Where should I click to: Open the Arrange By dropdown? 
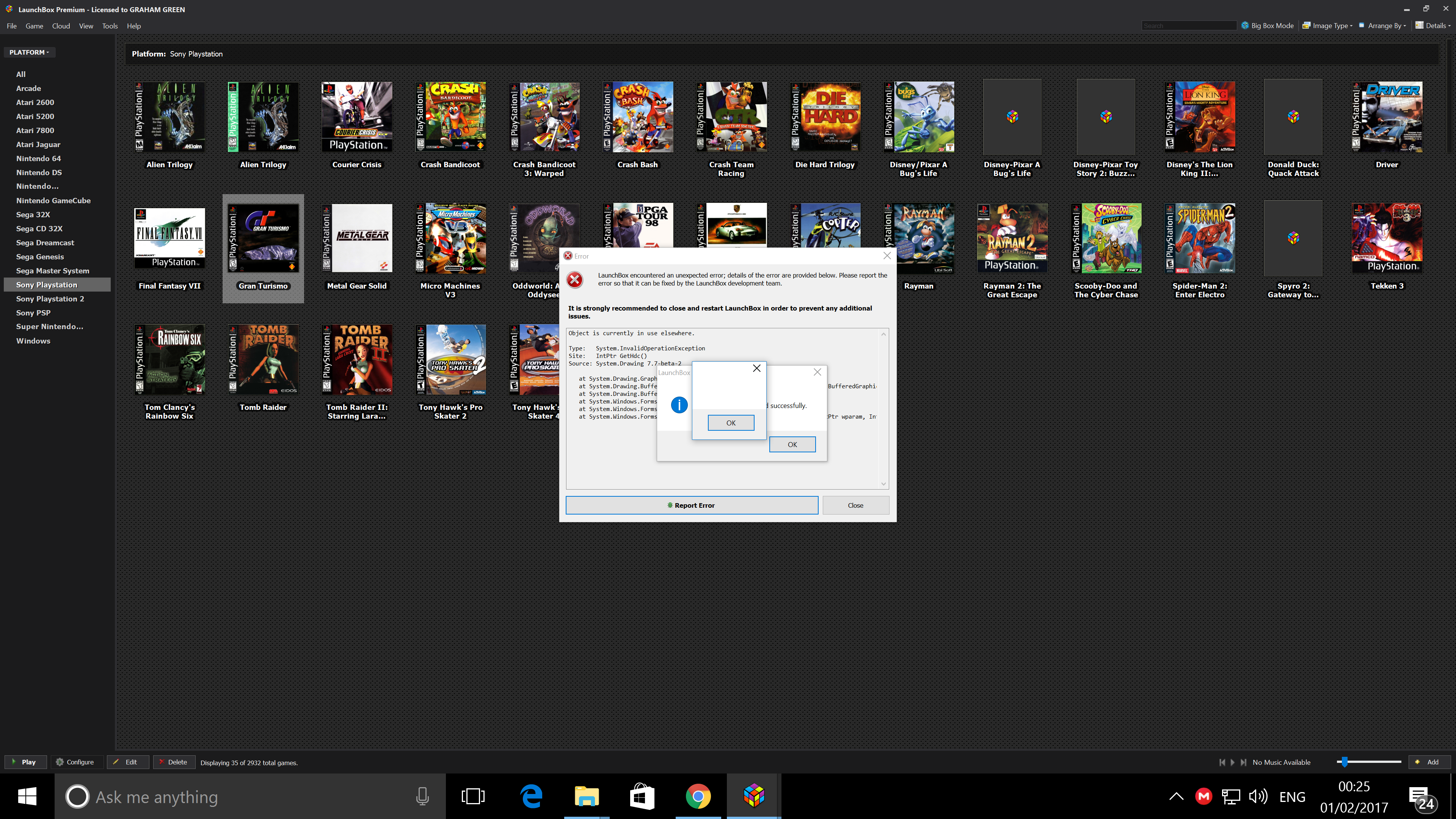click(1382, 25)
